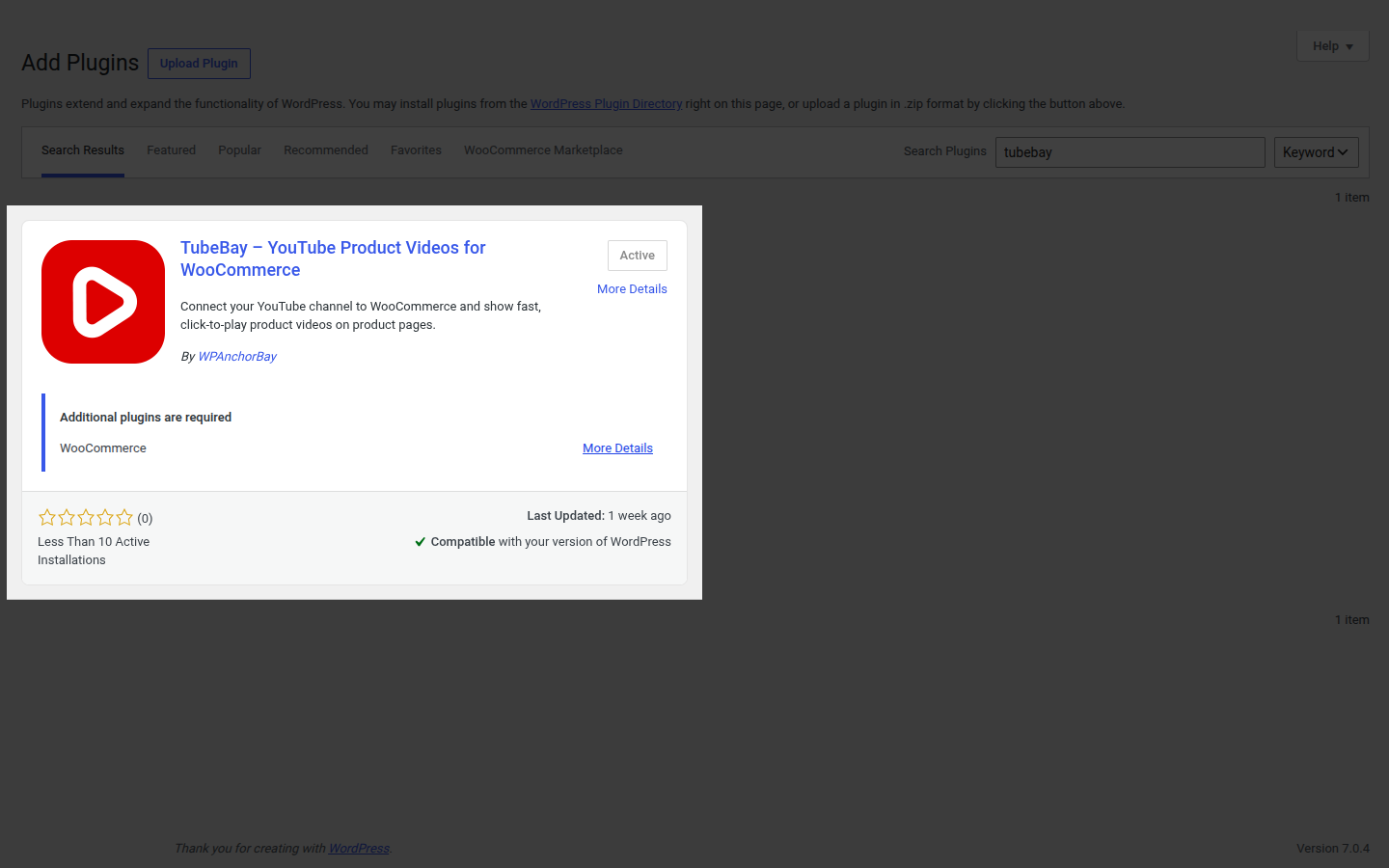Open the Recommended tab
Image resolution: width=1389 pixels, height=868 pixels.
point(326,150)
